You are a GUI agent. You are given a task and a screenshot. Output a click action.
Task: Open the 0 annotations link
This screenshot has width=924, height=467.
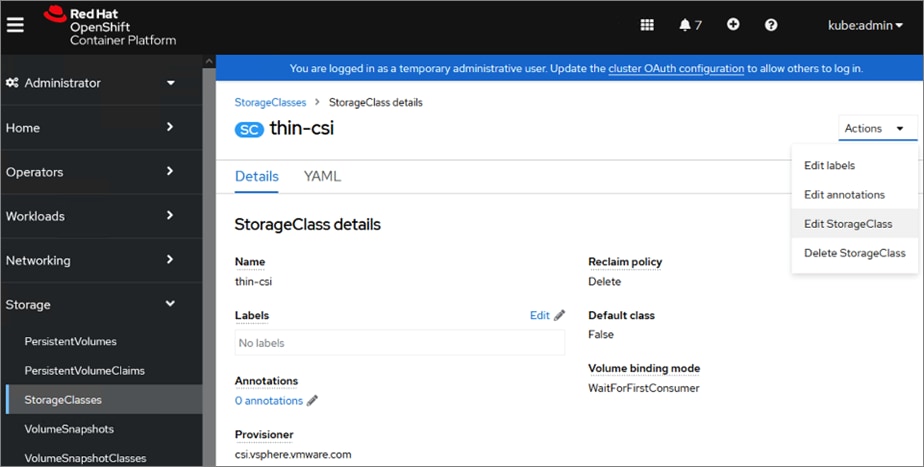coord(269,401)
